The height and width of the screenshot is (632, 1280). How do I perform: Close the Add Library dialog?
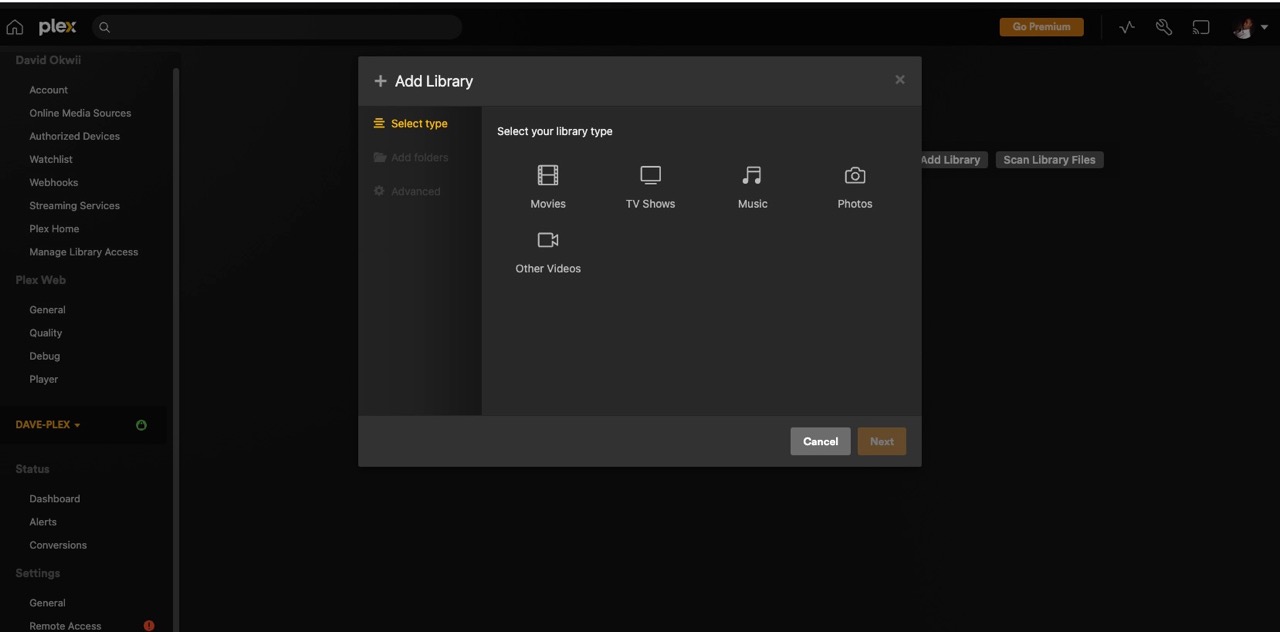point(900,80)
